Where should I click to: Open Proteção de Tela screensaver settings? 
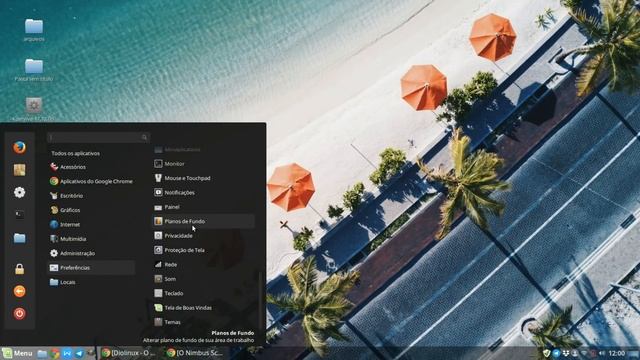tap(204, 250)
